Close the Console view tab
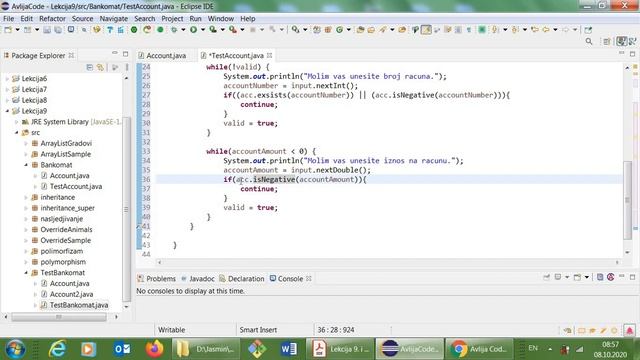This screenshot has width=640, height=360. tap(309, 278)
